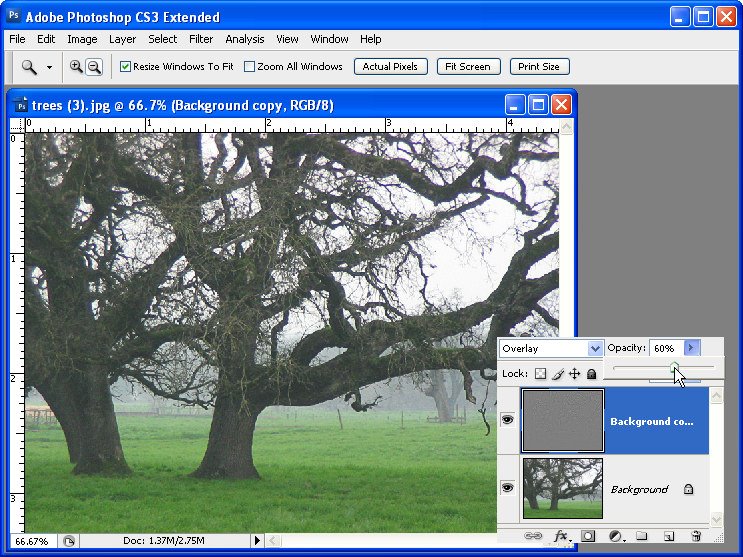743x557 pixels.
Task: Click the Doc: 1.37M/2.75M status text
Action: point(163,540)
